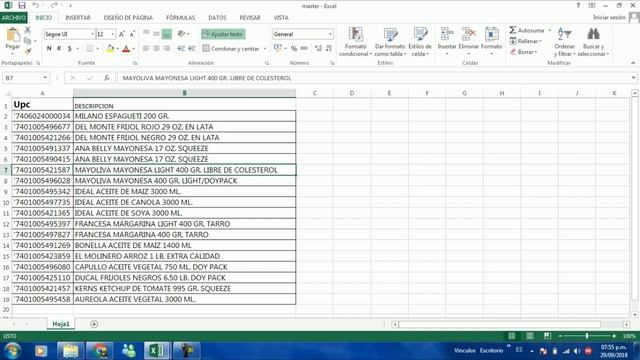Align text left icon in Alineación

146,49
